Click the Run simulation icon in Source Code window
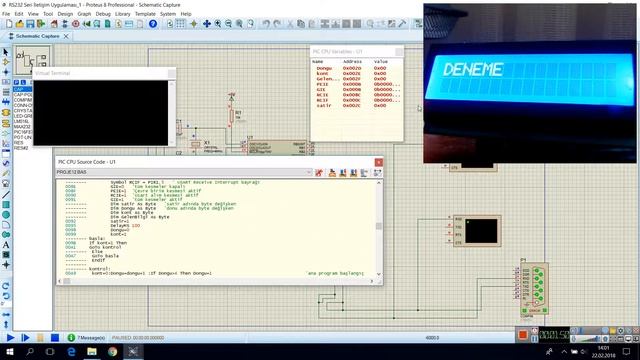The height and width of the screenshot is (360, 640). [x=319, y=173]
